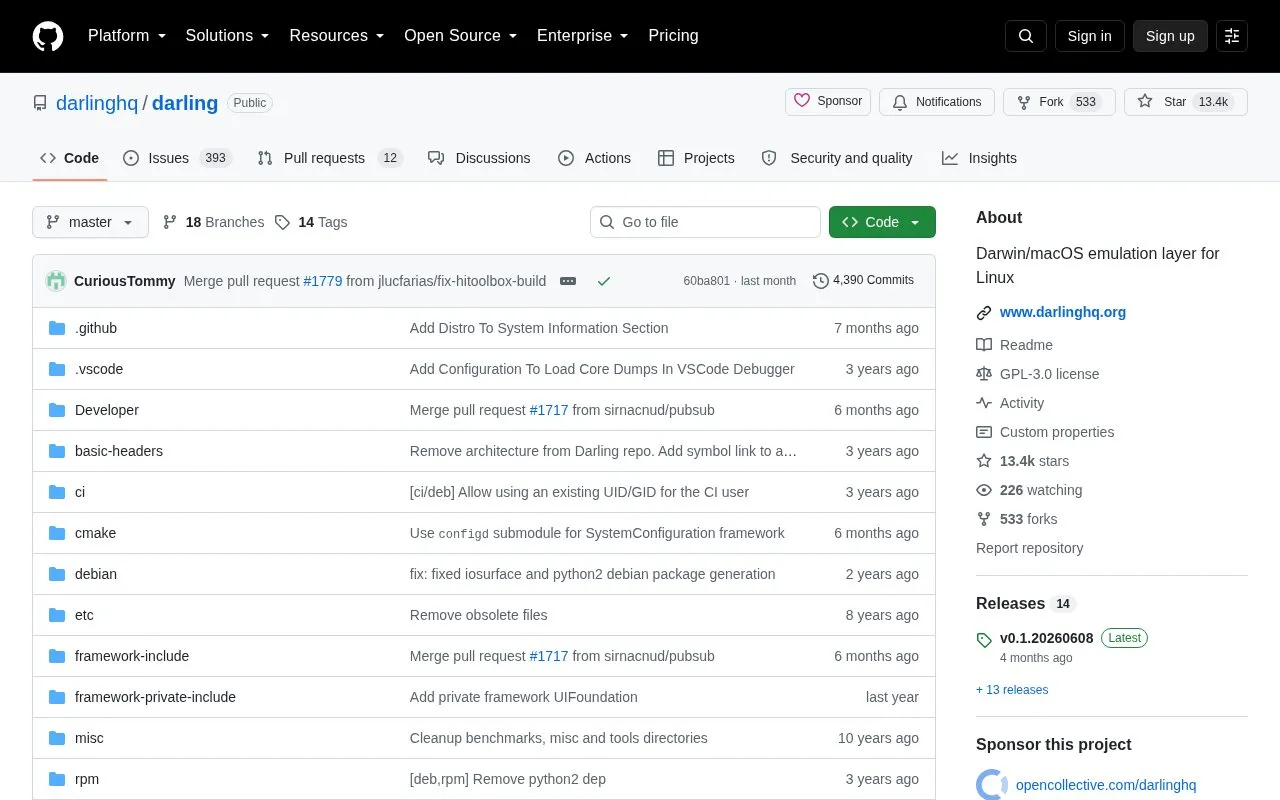Open the search magnifier button

(1026, 36)
